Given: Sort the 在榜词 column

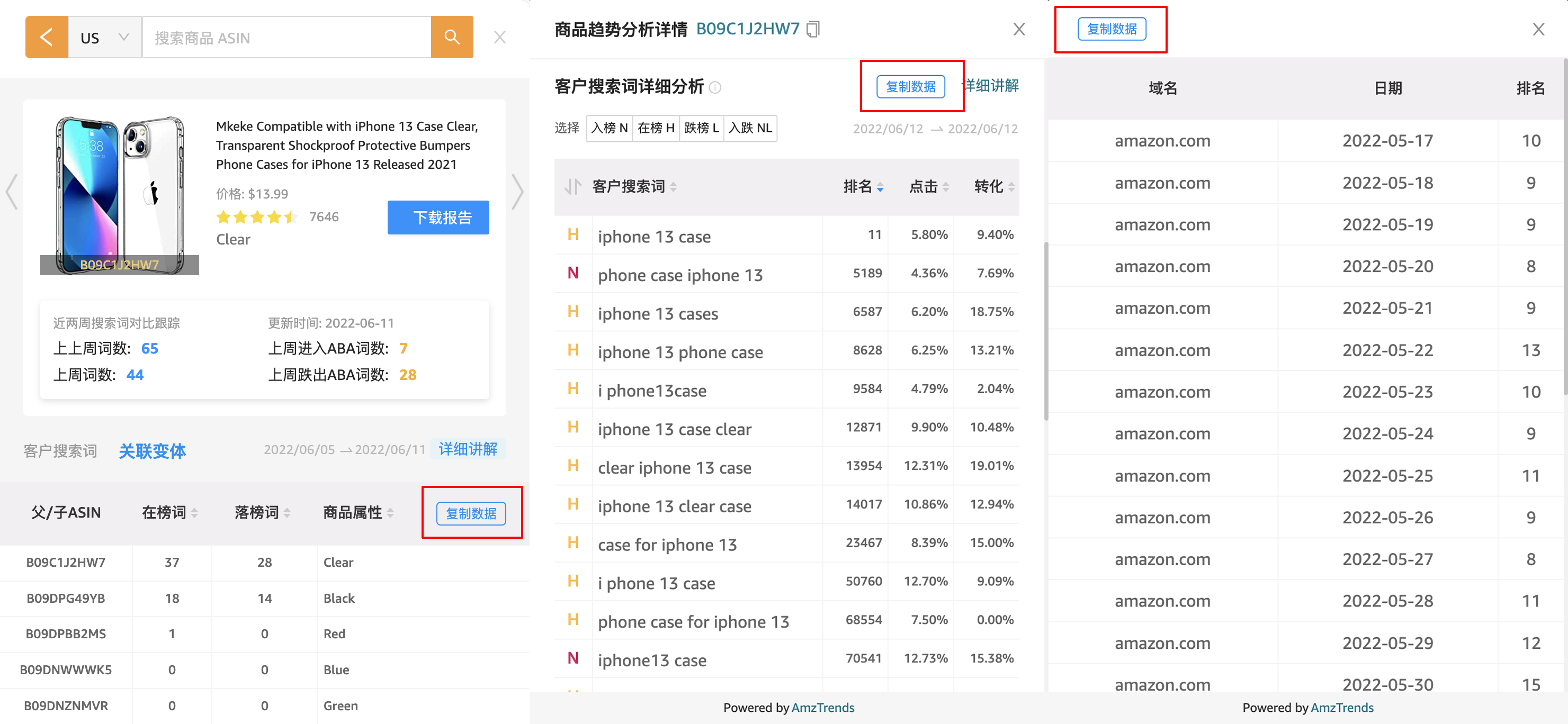Looking at the screenshot, I should click(x=194, y=513).
